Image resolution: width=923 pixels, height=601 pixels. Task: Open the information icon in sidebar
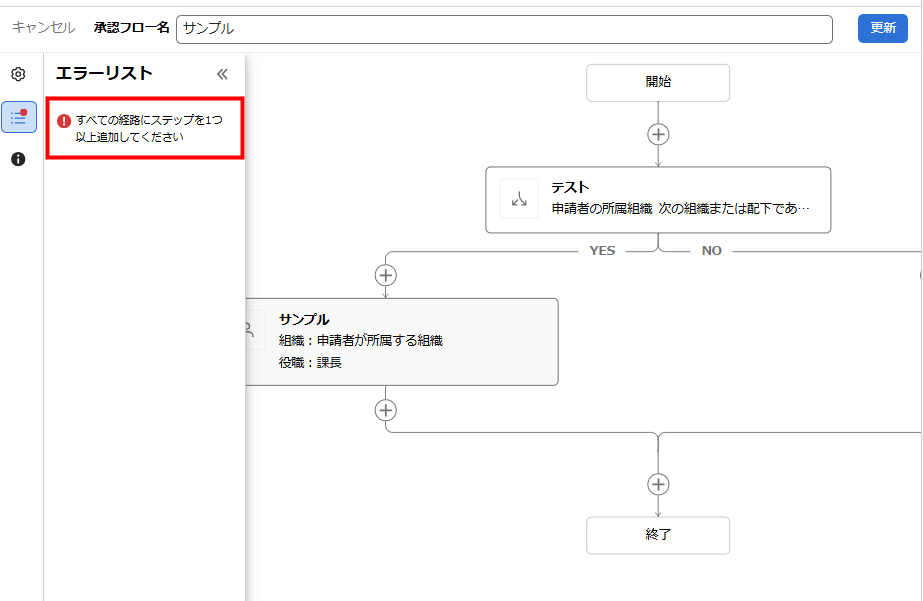[x=18, y=159]
